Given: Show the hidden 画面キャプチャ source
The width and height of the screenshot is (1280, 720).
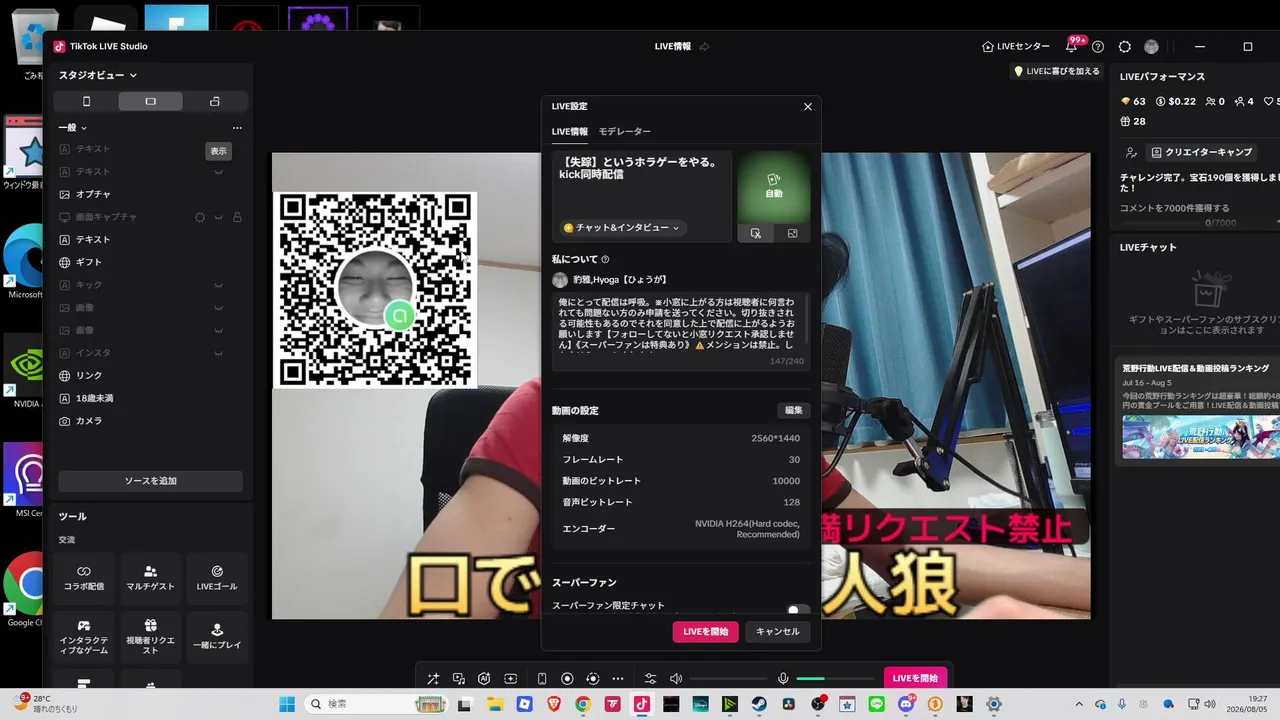Looking at the screenshot, I should [x=218, y=217].
